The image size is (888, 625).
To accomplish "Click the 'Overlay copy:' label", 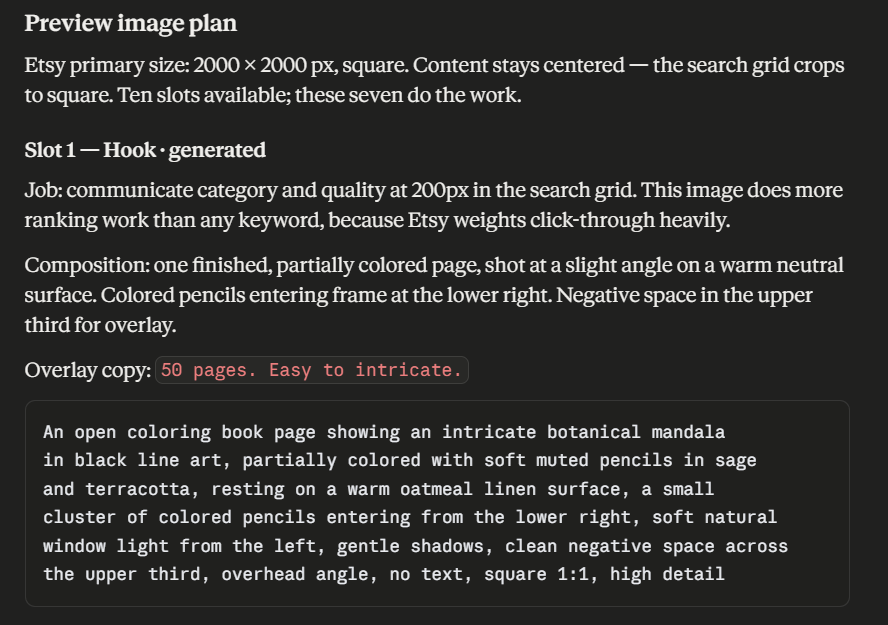I will tap(88, 370).
